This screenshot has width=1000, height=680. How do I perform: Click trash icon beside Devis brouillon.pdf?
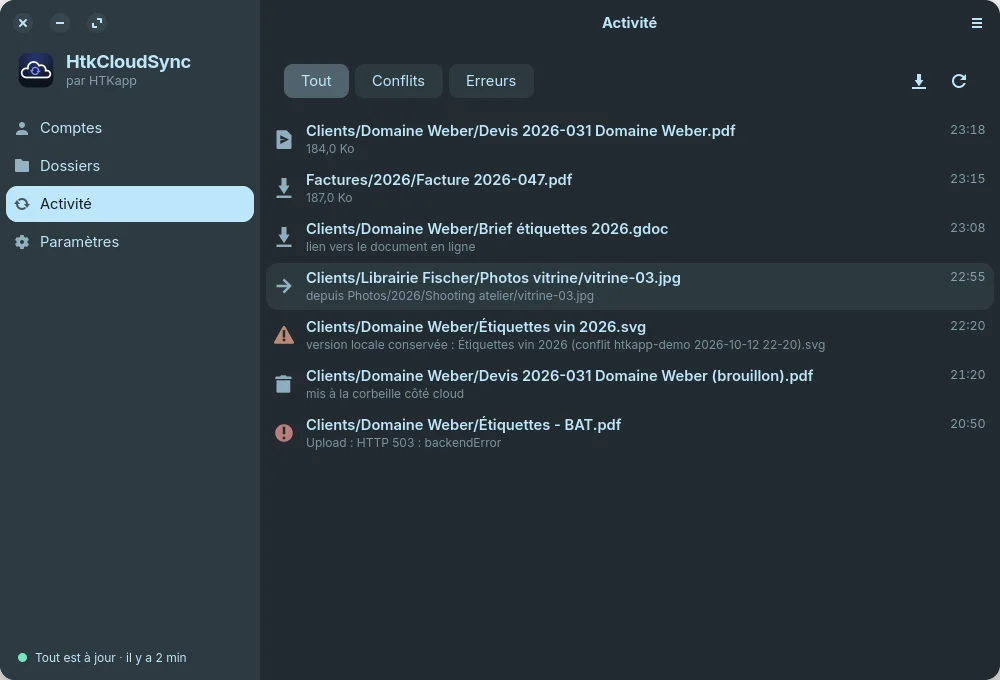pyautogui.click(x=284, y=384)
